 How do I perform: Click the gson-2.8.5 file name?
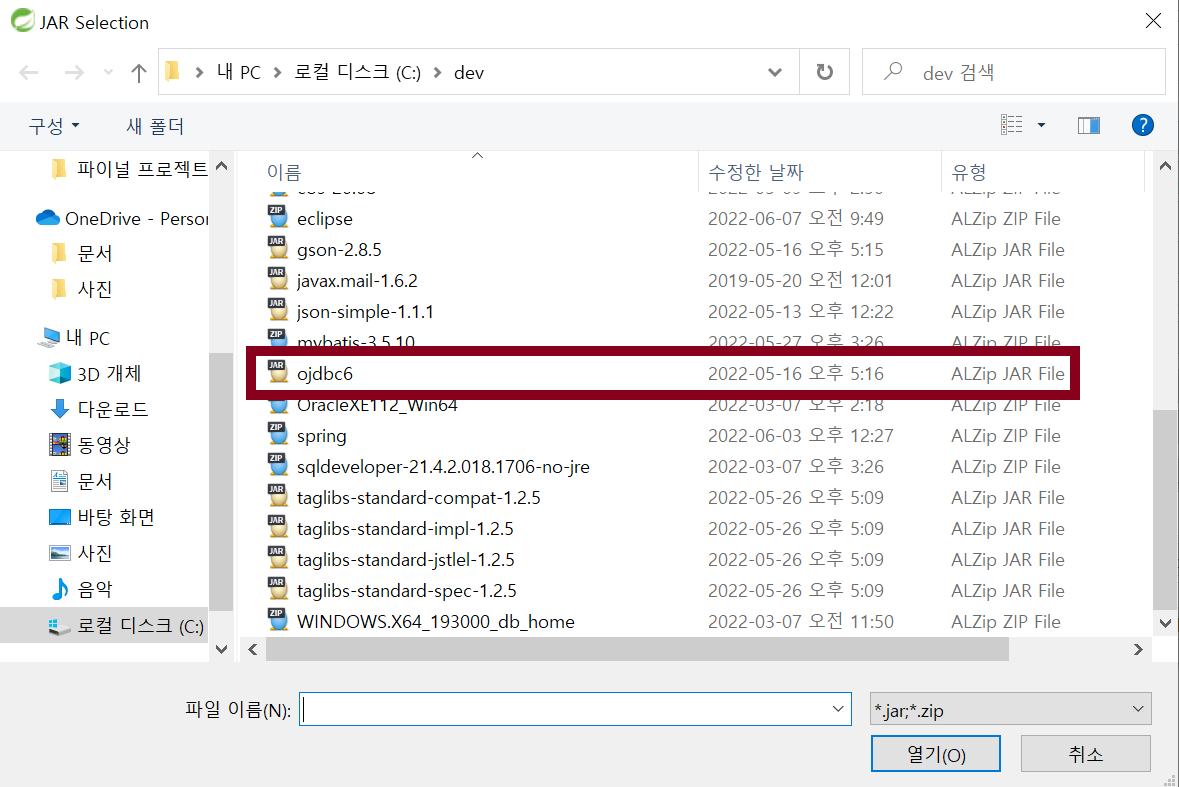[339, 250]
